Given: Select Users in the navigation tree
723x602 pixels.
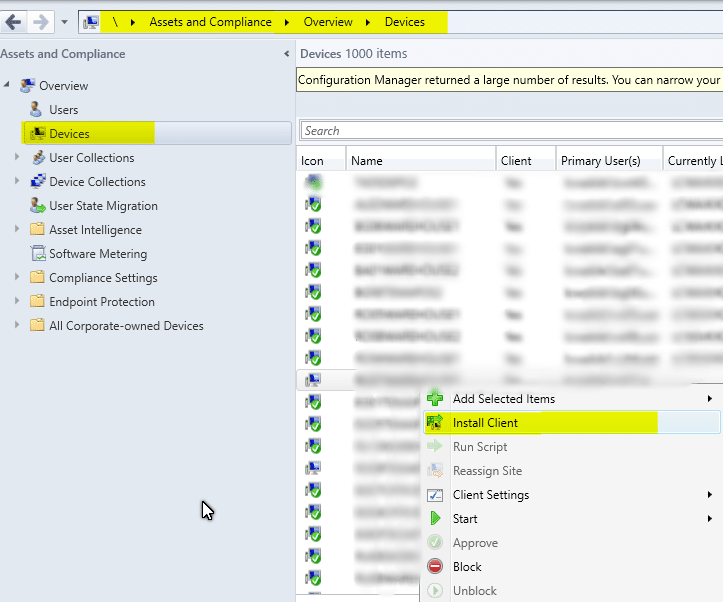Looking at the screenshot, I should tap(64, 110).
